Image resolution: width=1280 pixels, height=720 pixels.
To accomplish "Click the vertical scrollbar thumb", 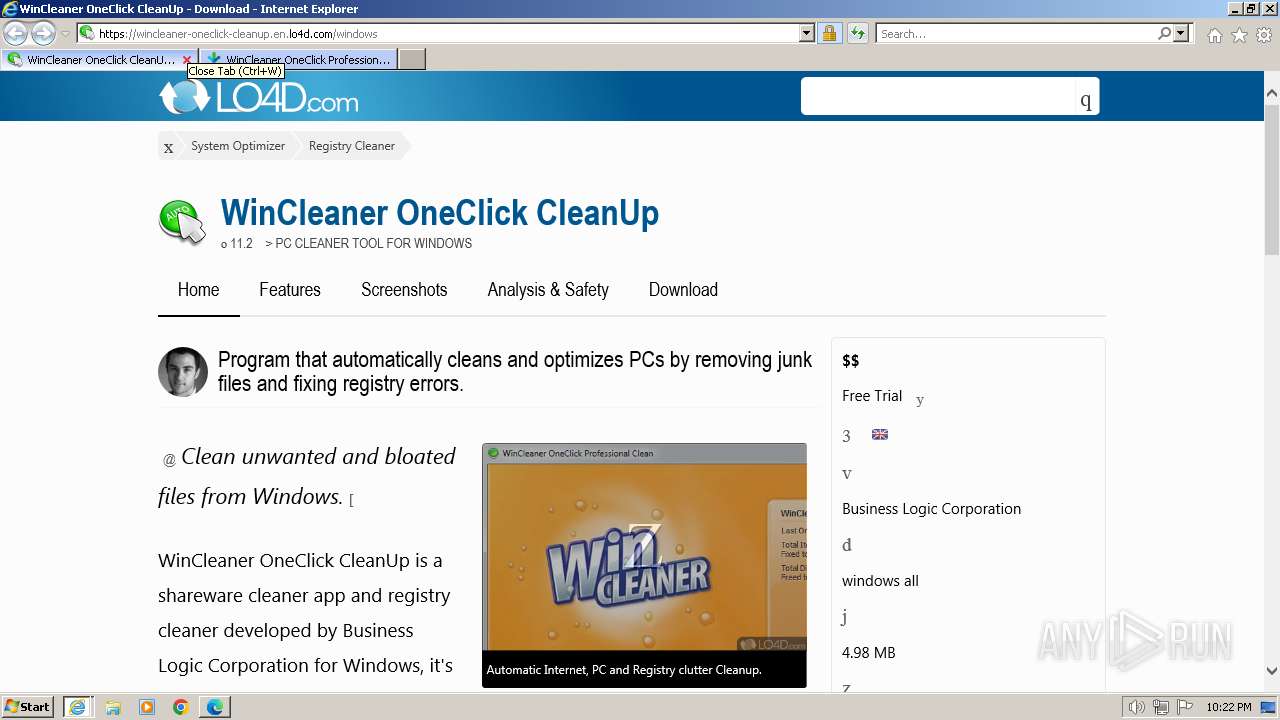I will click(x=1272, y=178).
